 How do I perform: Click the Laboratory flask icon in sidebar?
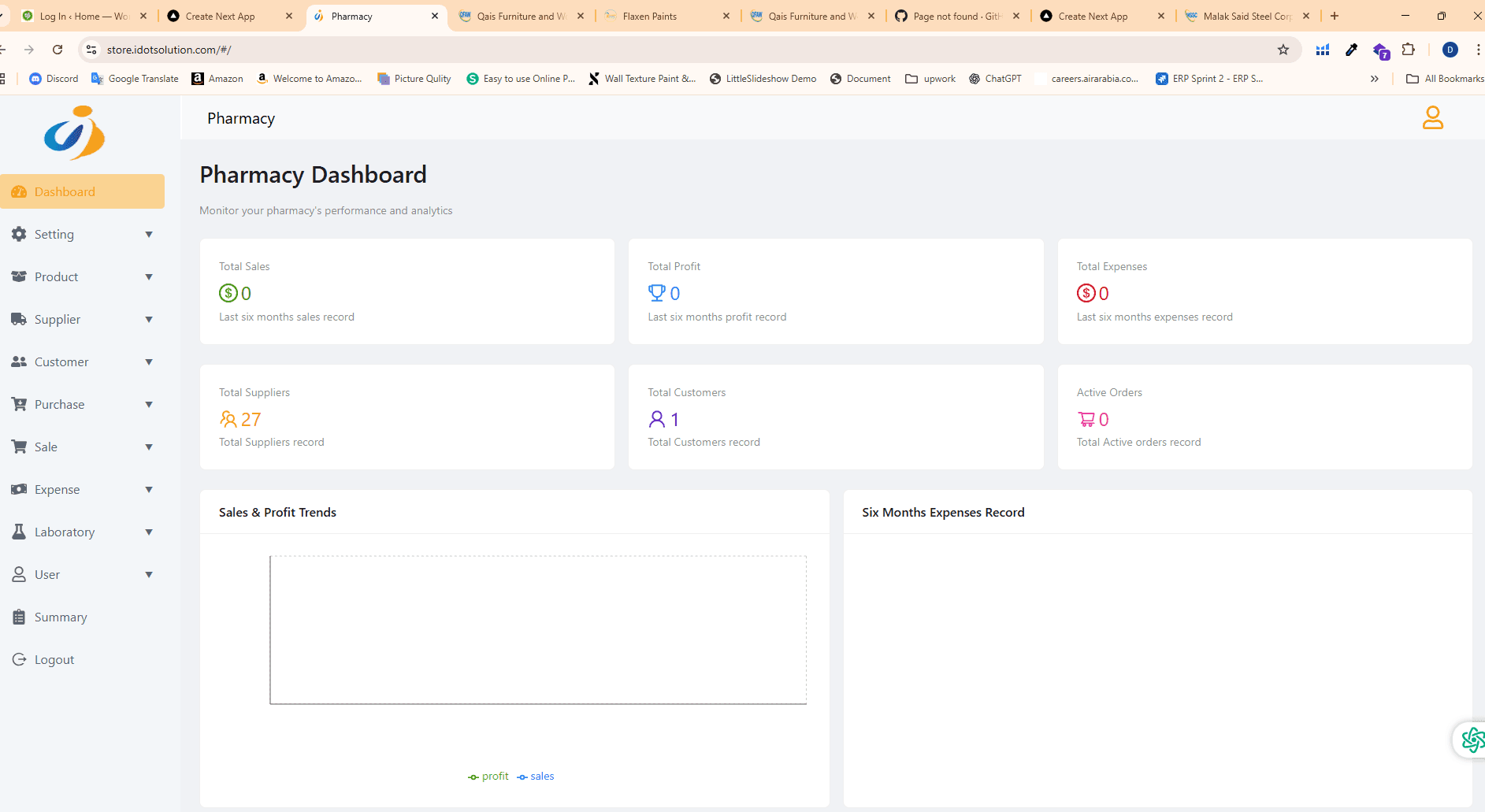[19, 532]
